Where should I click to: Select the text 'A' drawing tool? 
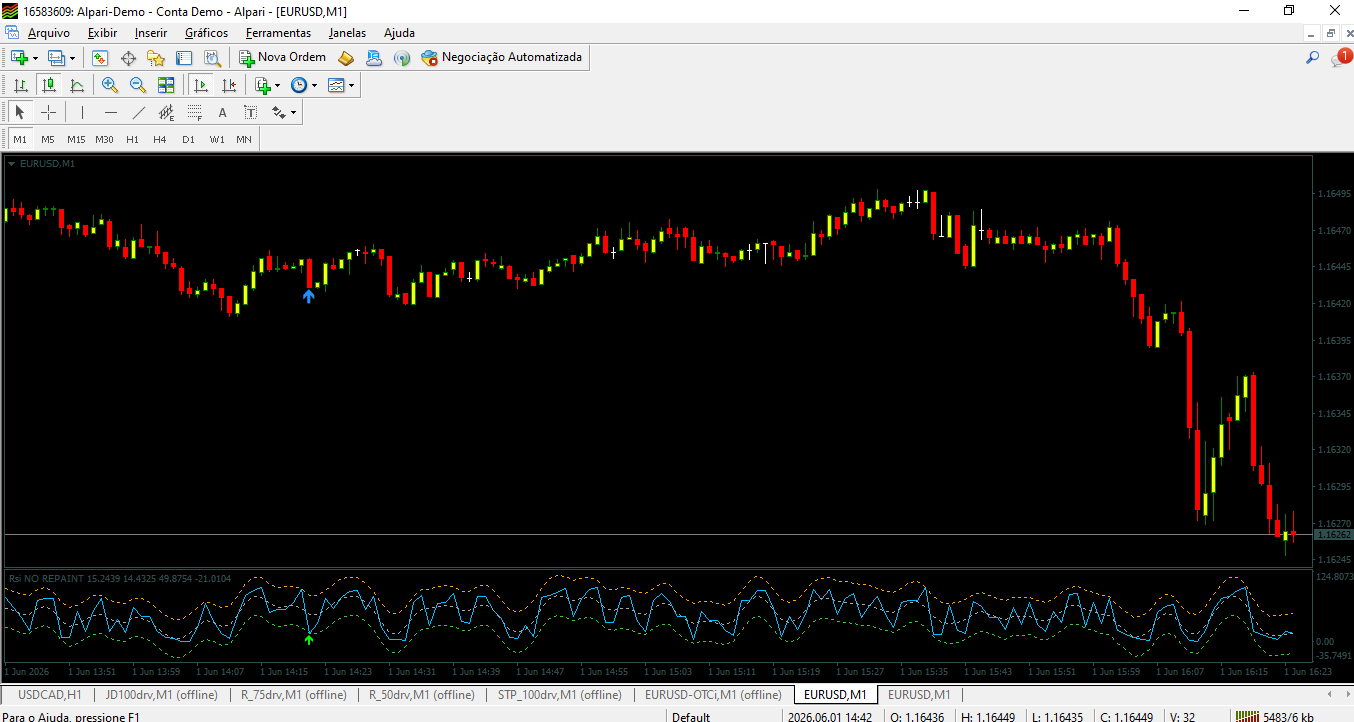click(222, 112)
